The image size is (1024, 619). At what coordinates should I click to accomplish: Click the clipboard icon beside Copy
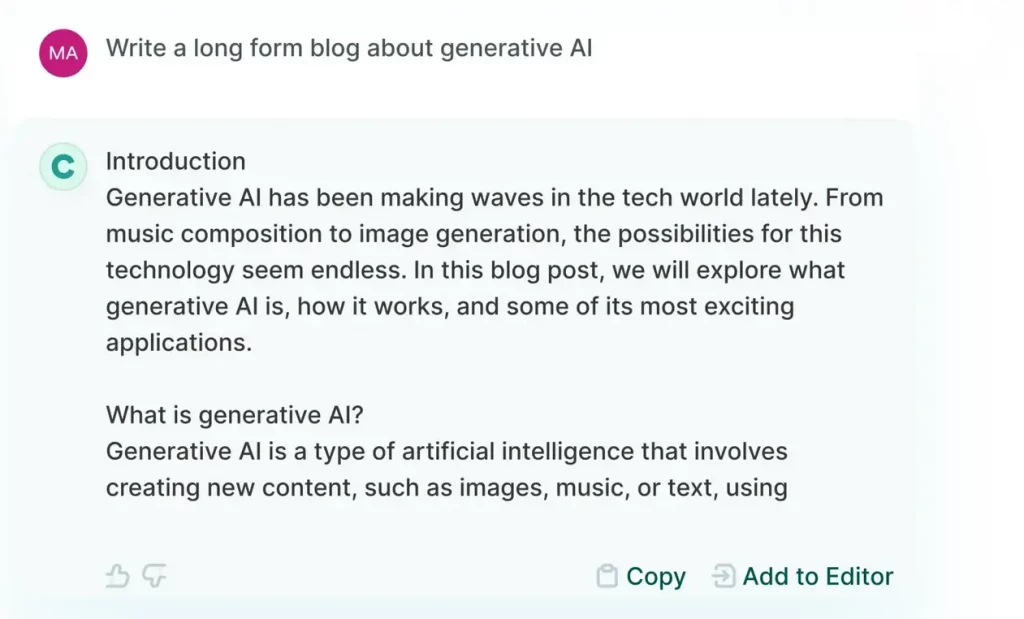[606, 576]
